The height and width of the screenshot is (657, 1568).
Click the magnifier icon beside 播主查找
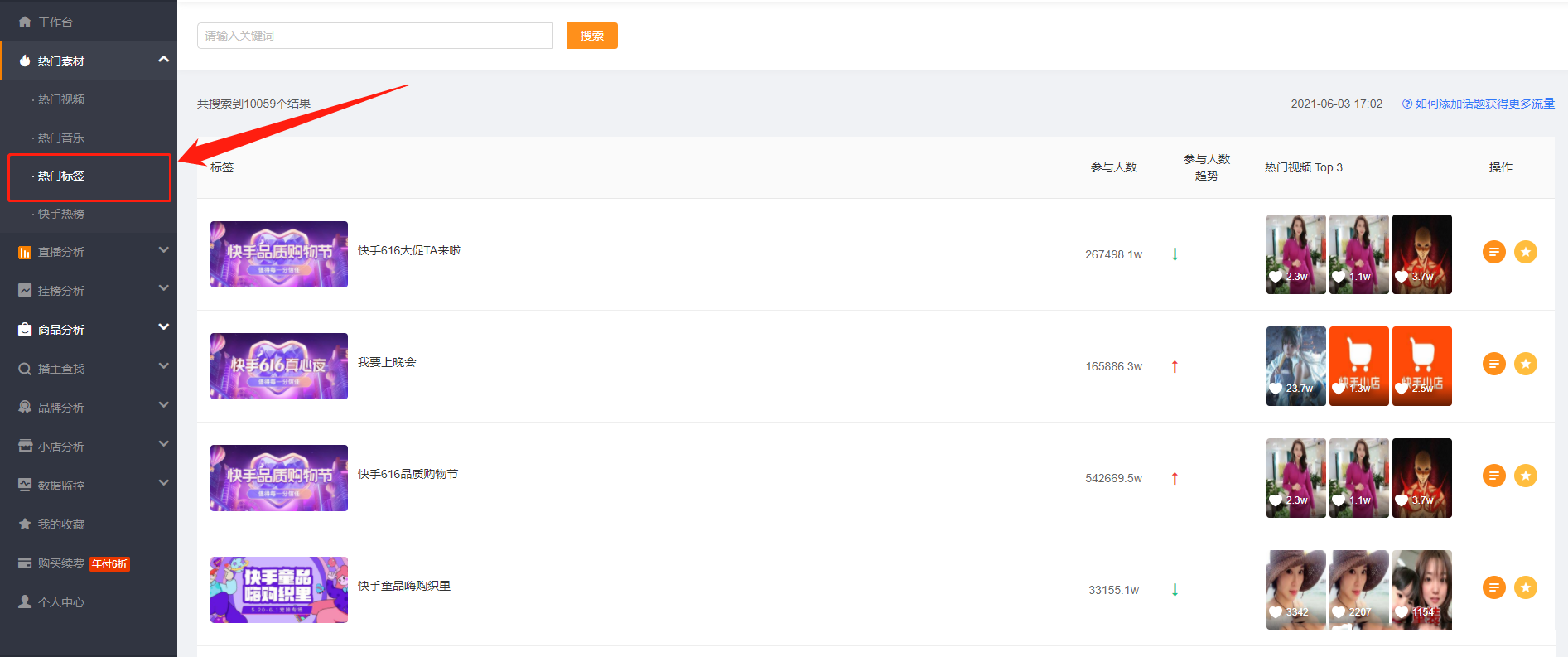click(25, 369)
